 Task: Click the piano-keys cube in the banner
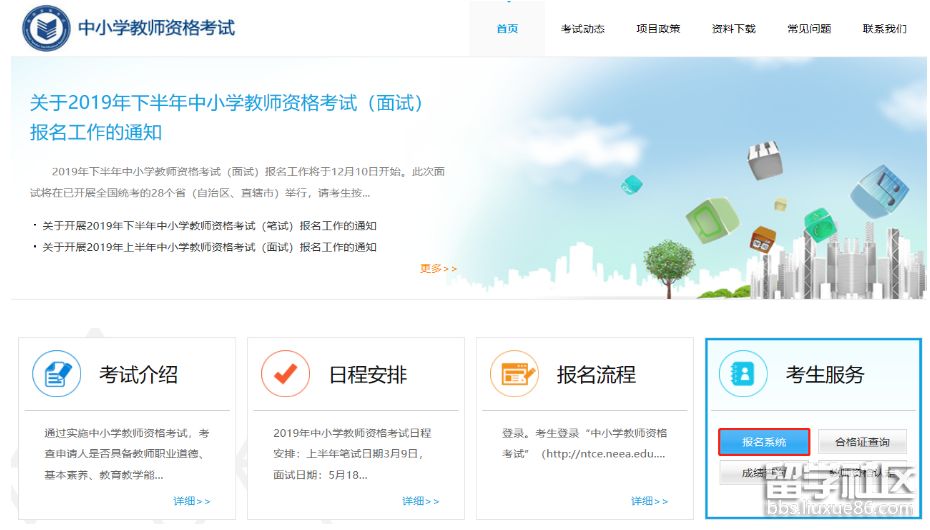(765, 159)
